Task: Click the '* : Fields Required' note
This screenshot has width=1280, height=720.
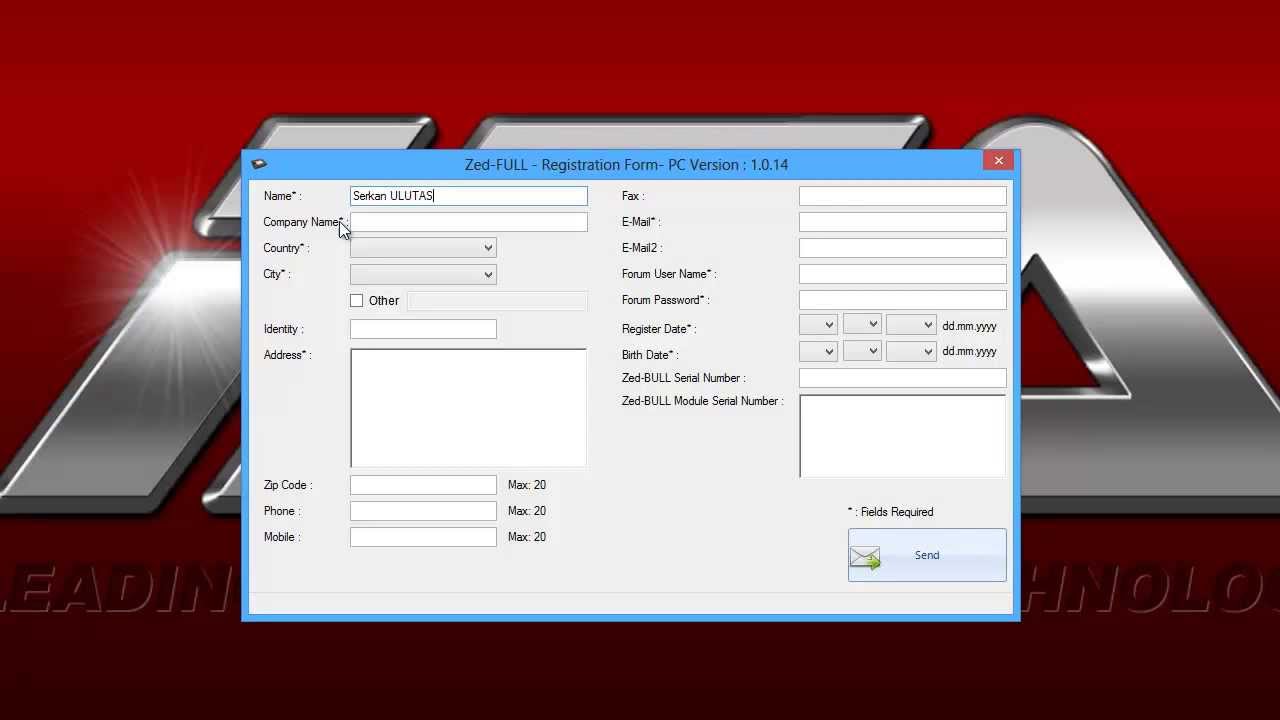Action: 890,512
